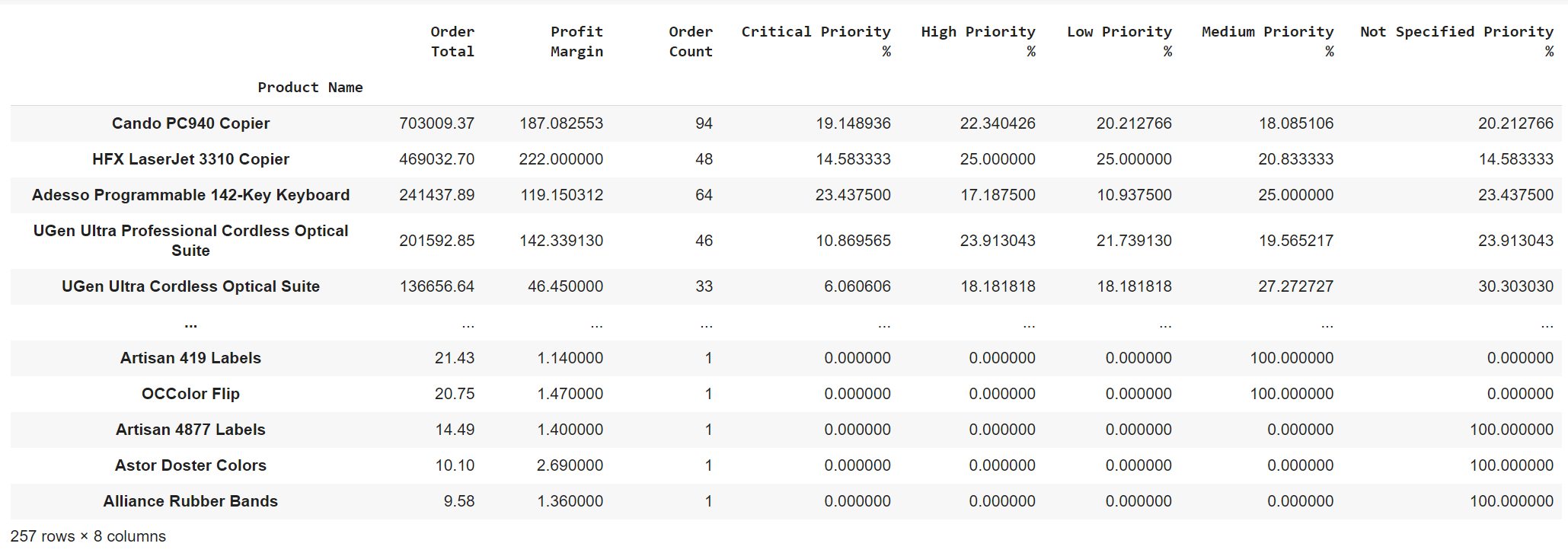Select UGen Ultra Cordless Optical Suite label
The height and width of the screenshot is (553, 1568).
190,286
